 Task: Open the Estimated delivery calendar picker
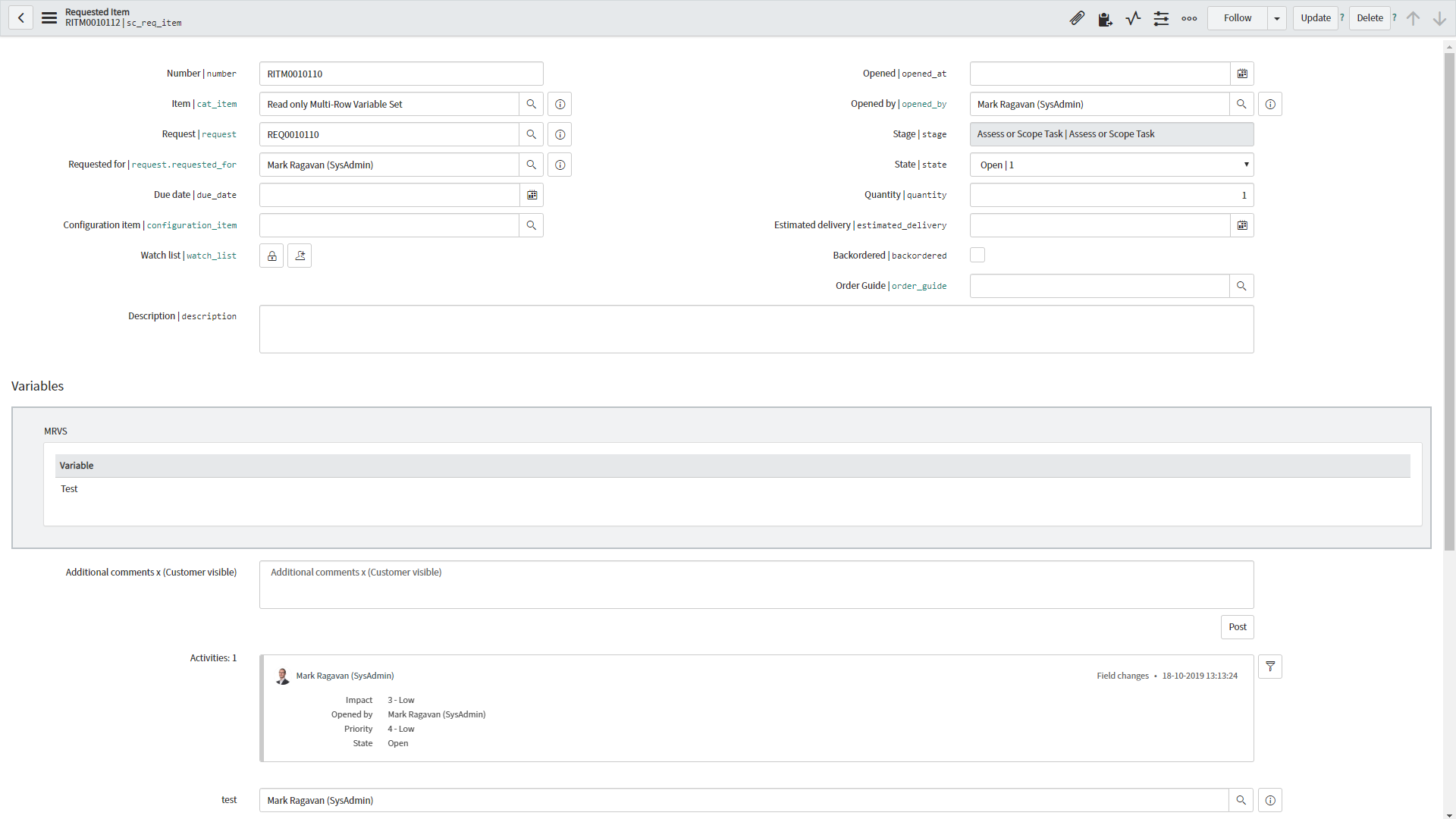pos(1241,224)
